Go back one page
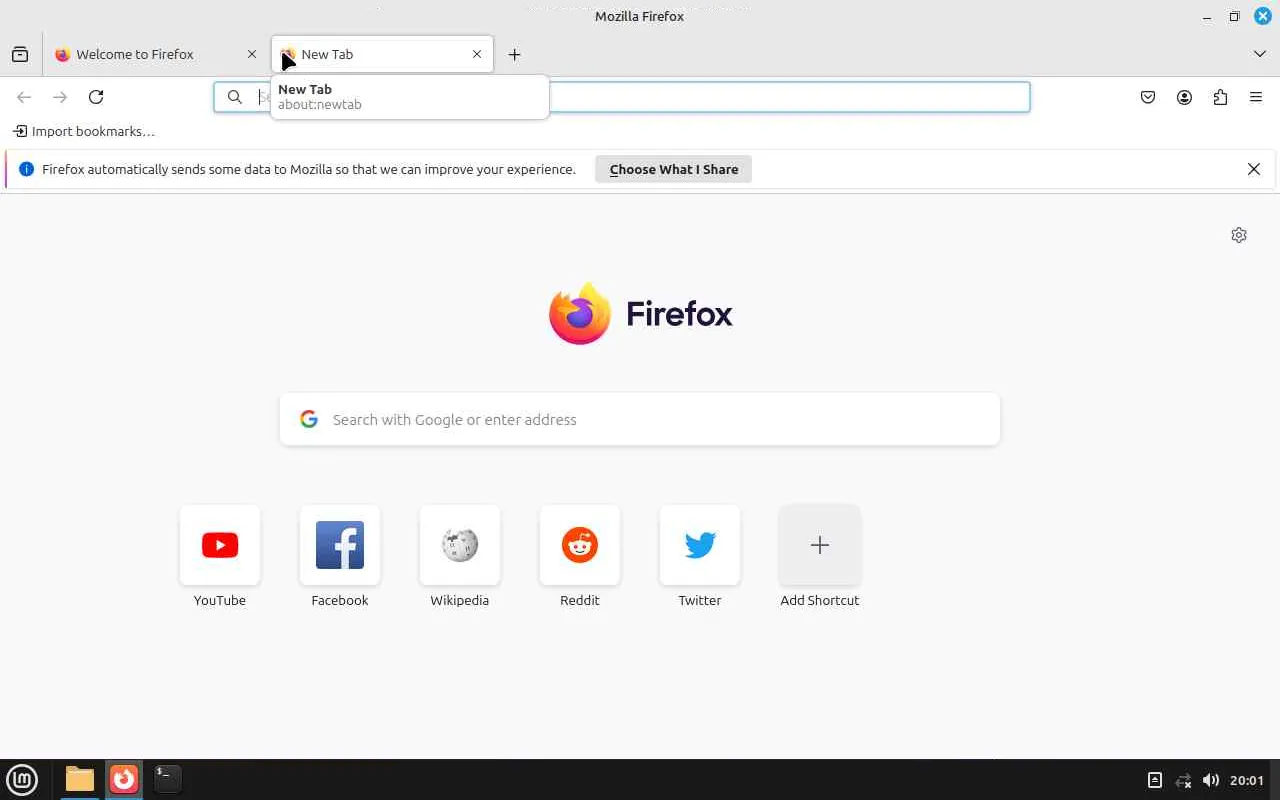The width and height of the screenshot is (1280, 800). point(24,97)
